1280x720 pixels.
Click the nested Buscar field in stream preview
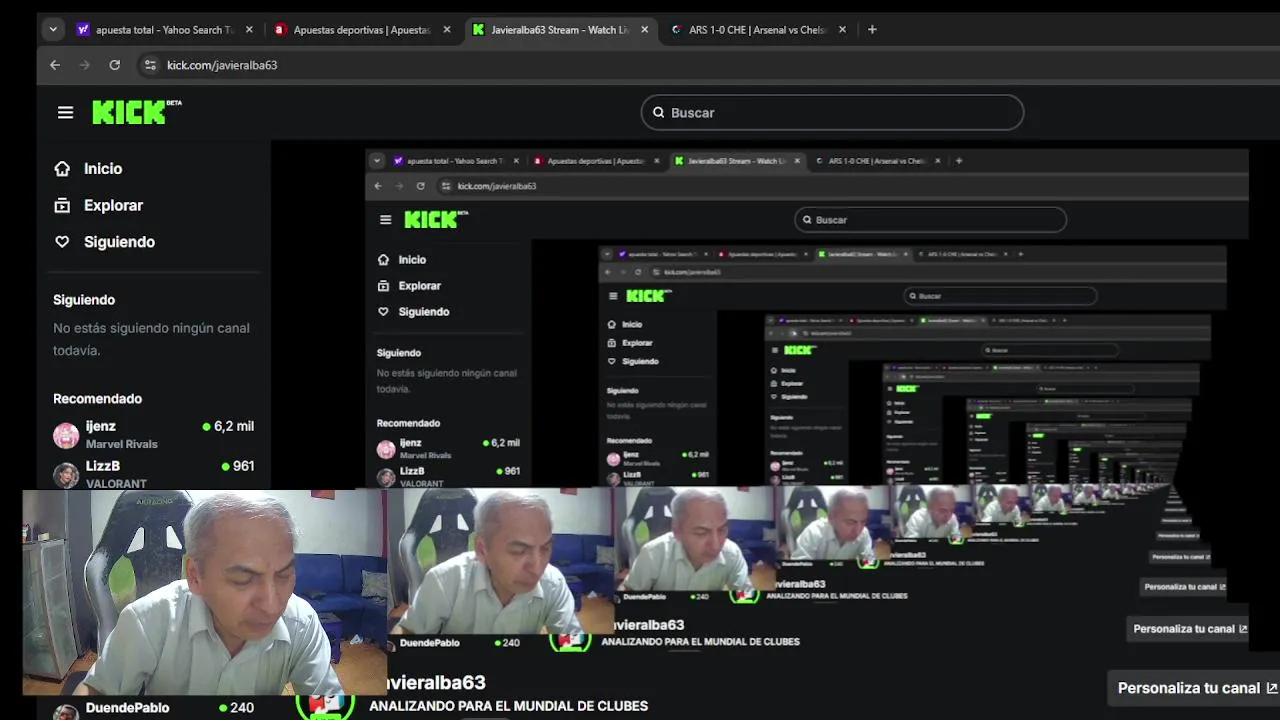(930, 220)
